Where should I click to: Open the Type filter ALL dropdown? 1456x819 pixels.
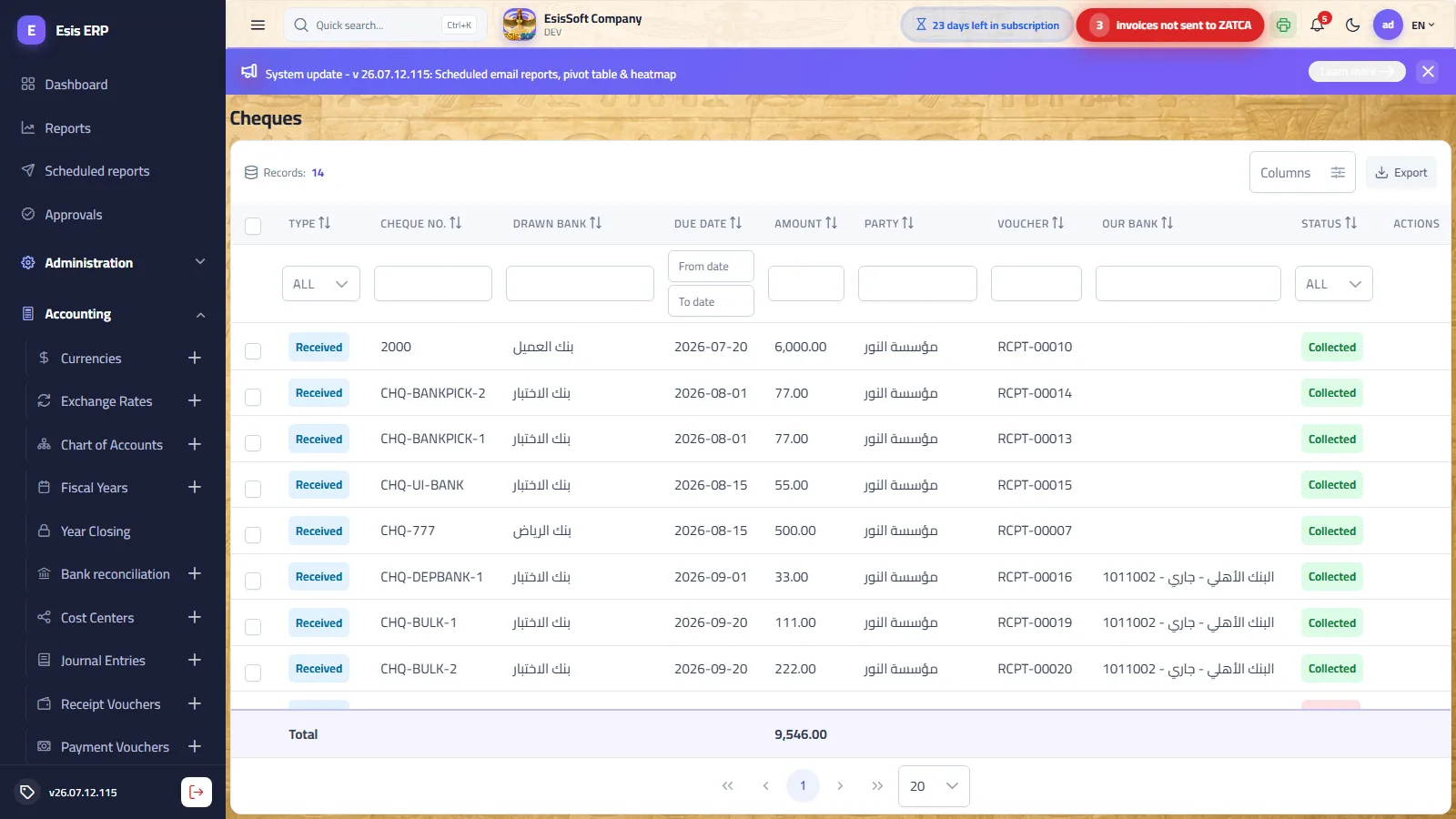[x=321, y=284]
